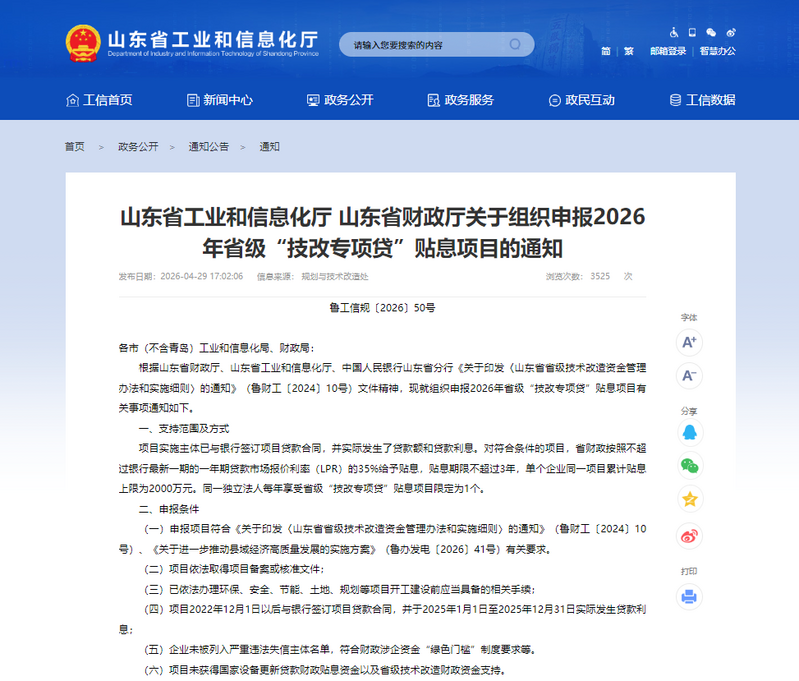This screenshot has height=681, width=799.
Task: Click 政务公开 breadcrumb link
Action: pyautogui.click(x=138, y=147)
